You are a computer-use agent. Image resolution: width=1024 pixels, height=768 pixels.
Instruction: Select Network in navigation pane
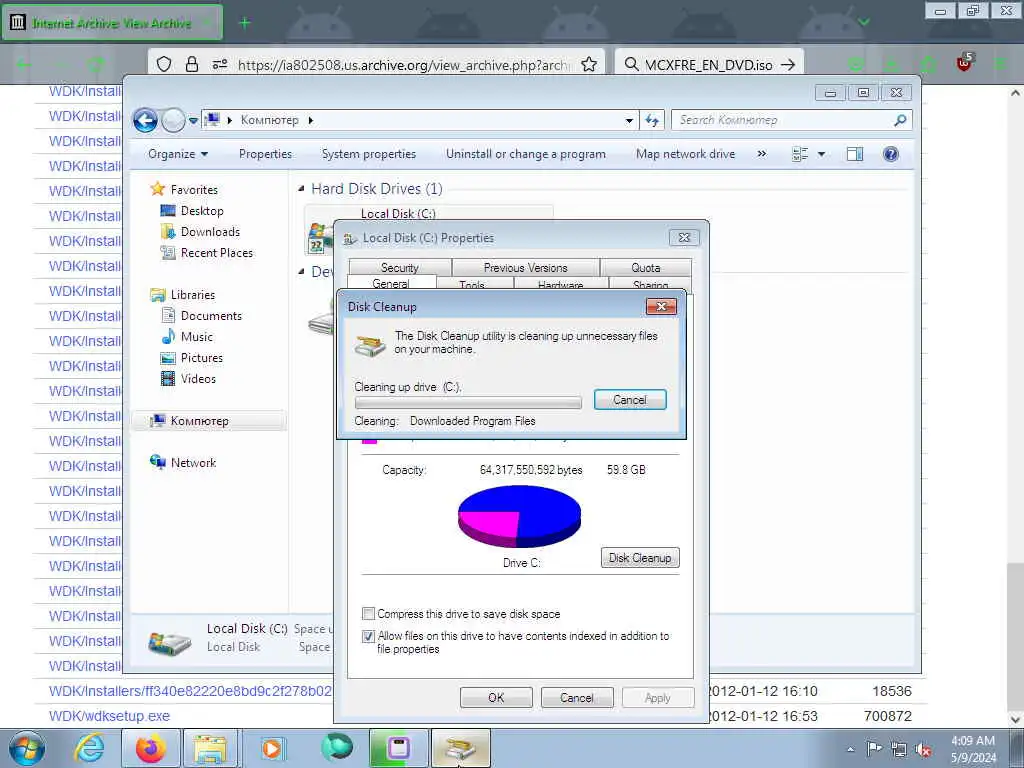click(x=193, y=462)
